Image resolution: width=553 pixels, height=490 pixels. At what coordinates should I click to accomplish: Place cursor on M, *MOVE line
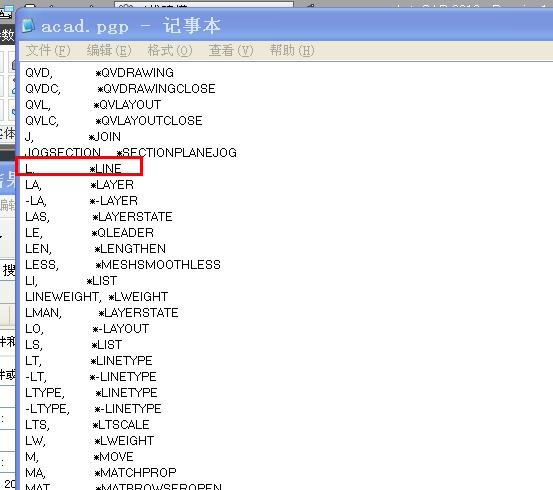point(79,456)
